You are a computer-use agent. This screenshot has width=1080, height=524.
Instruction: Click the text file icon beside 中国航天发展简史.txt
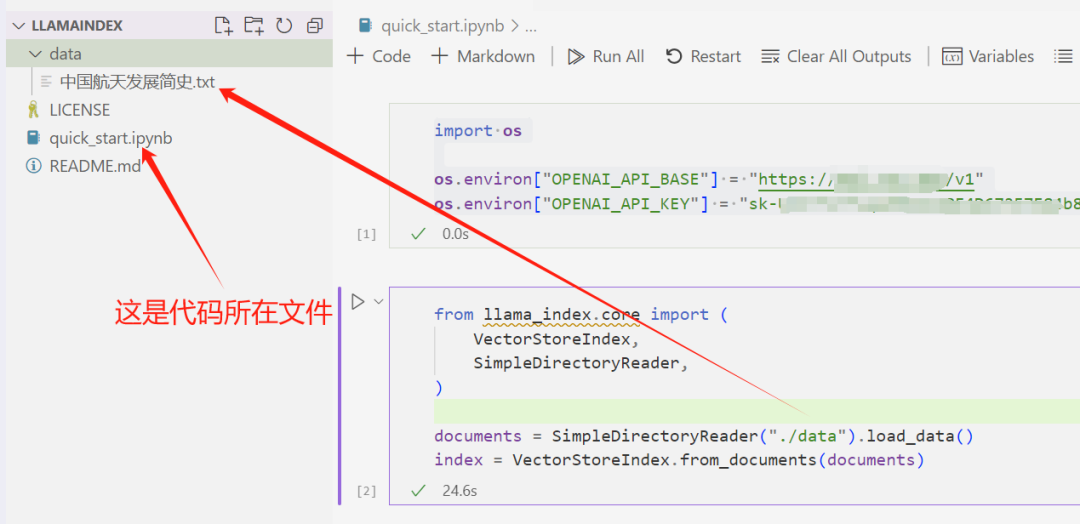pyautogui.click(x=47, y=82)
